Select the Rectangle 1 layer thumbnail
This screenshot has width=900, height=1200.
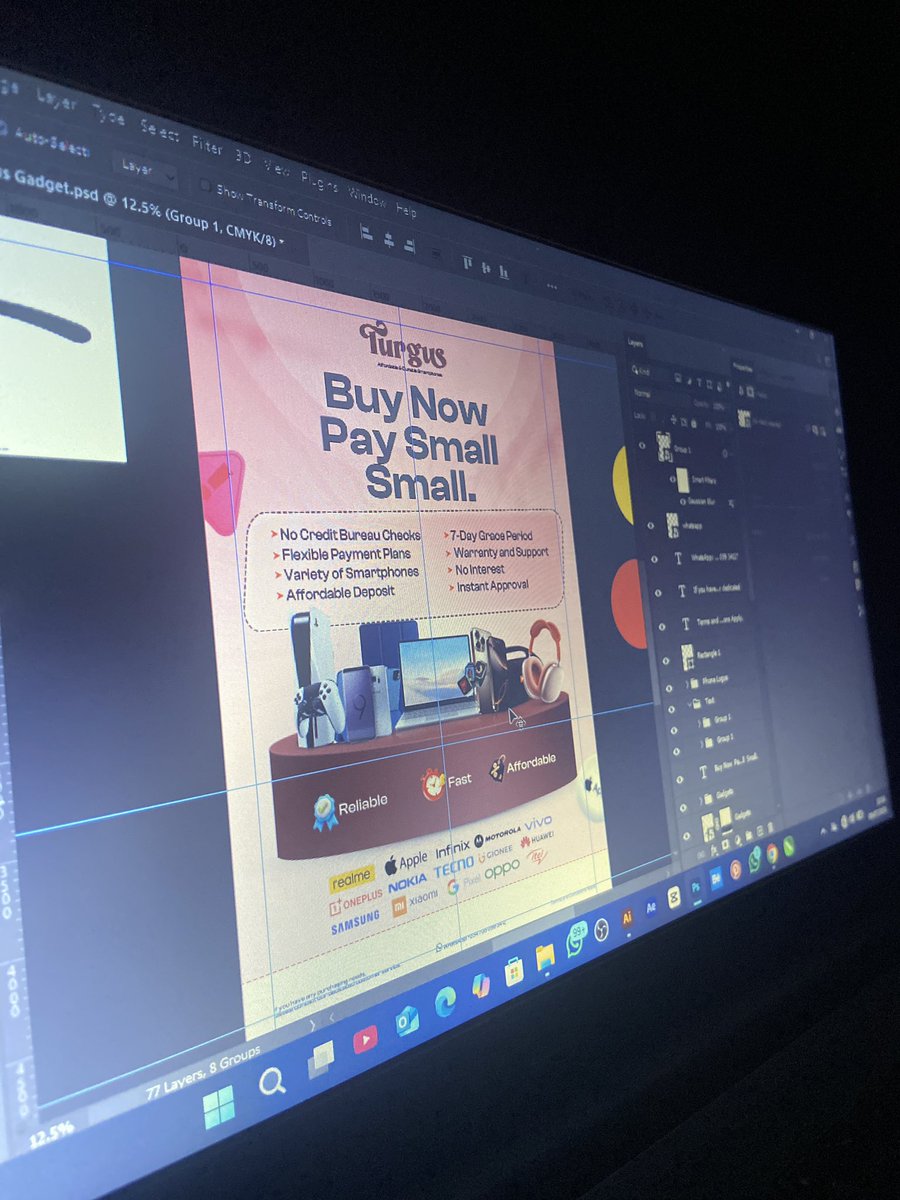688,657
